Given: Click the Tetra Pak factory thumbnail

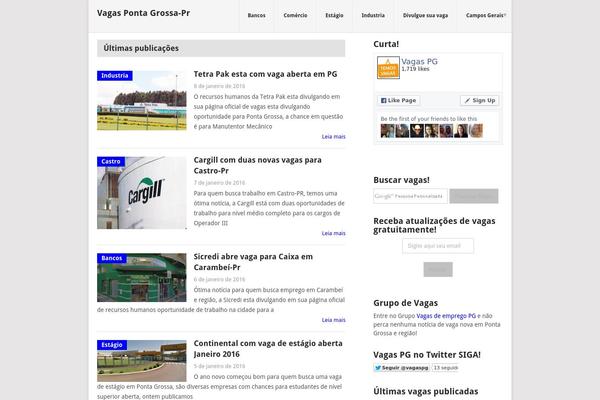Looking at the screenshot, I should pos(142,101).
